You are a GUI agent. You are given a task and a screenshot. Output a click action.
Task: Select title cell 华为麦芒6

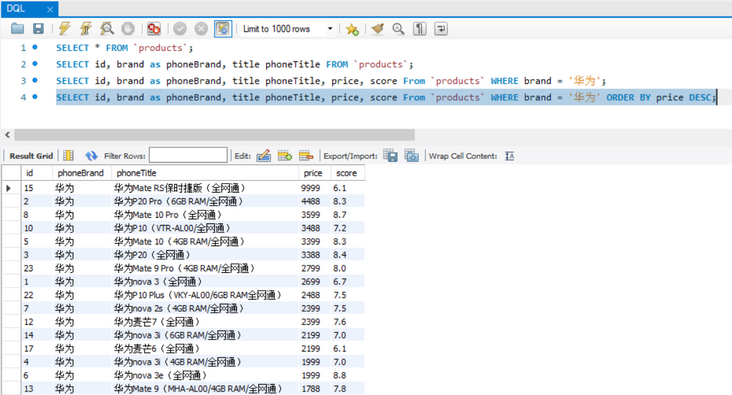coord(205,349)
